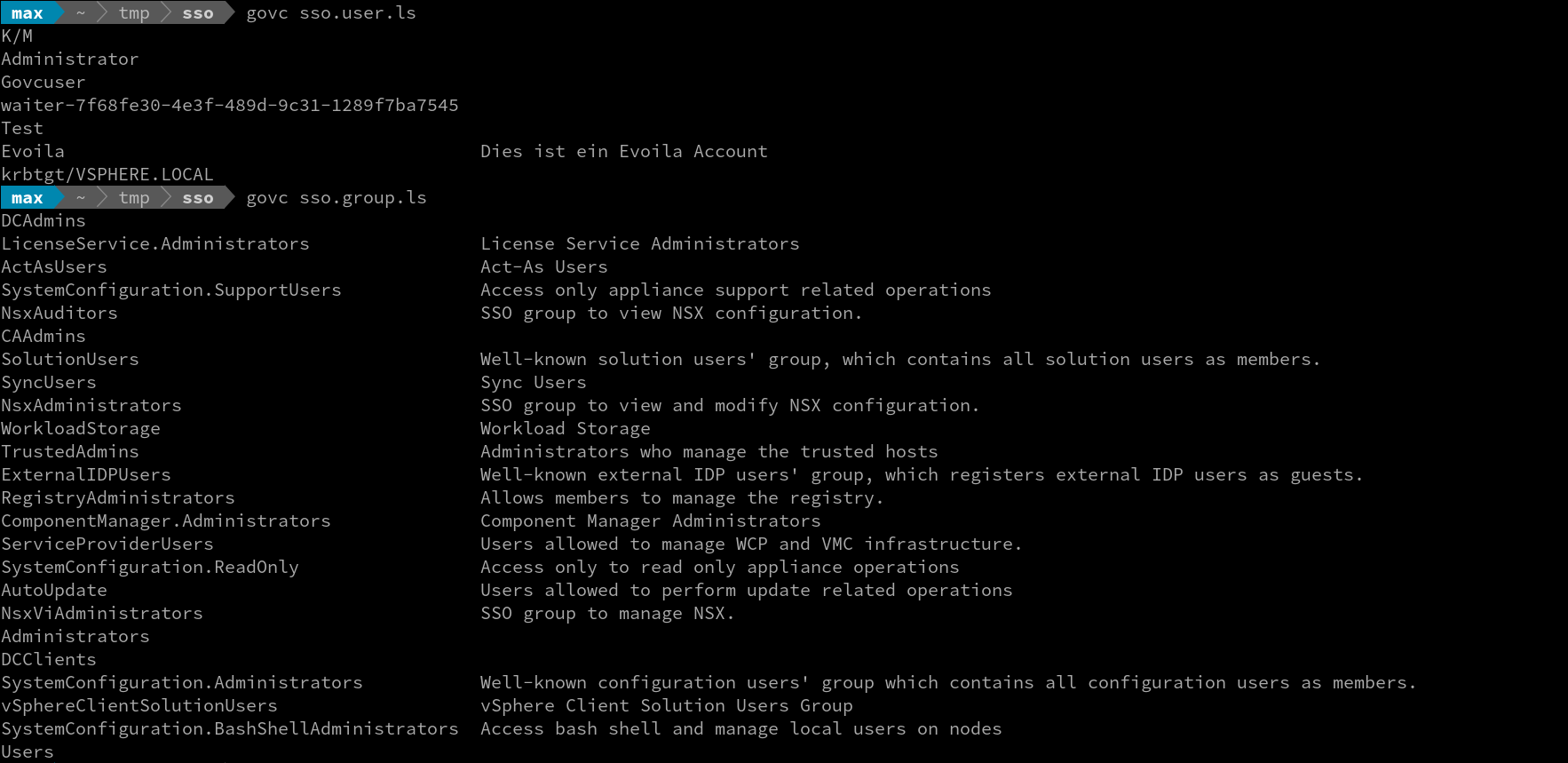Image resolution: width=1568 pixels, height=763 pixels.
Task: Click the NsxAuditors group entry
Action: tap(59, 314)
